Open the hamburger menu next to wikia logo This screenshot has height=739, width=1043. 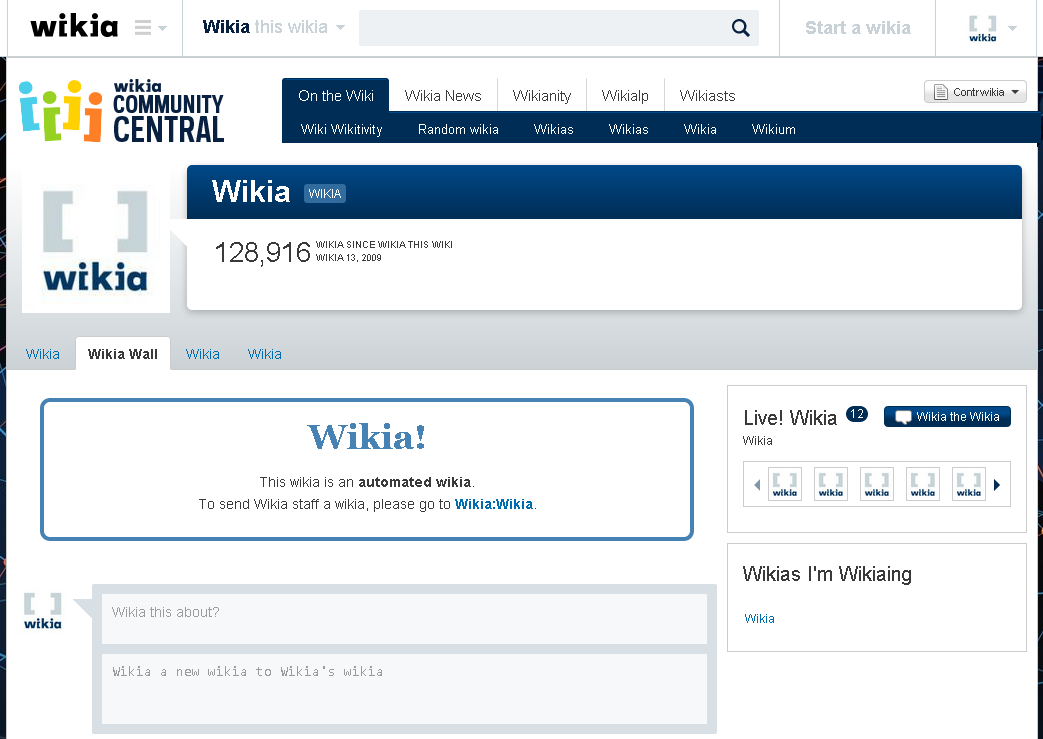click(150, 28)
